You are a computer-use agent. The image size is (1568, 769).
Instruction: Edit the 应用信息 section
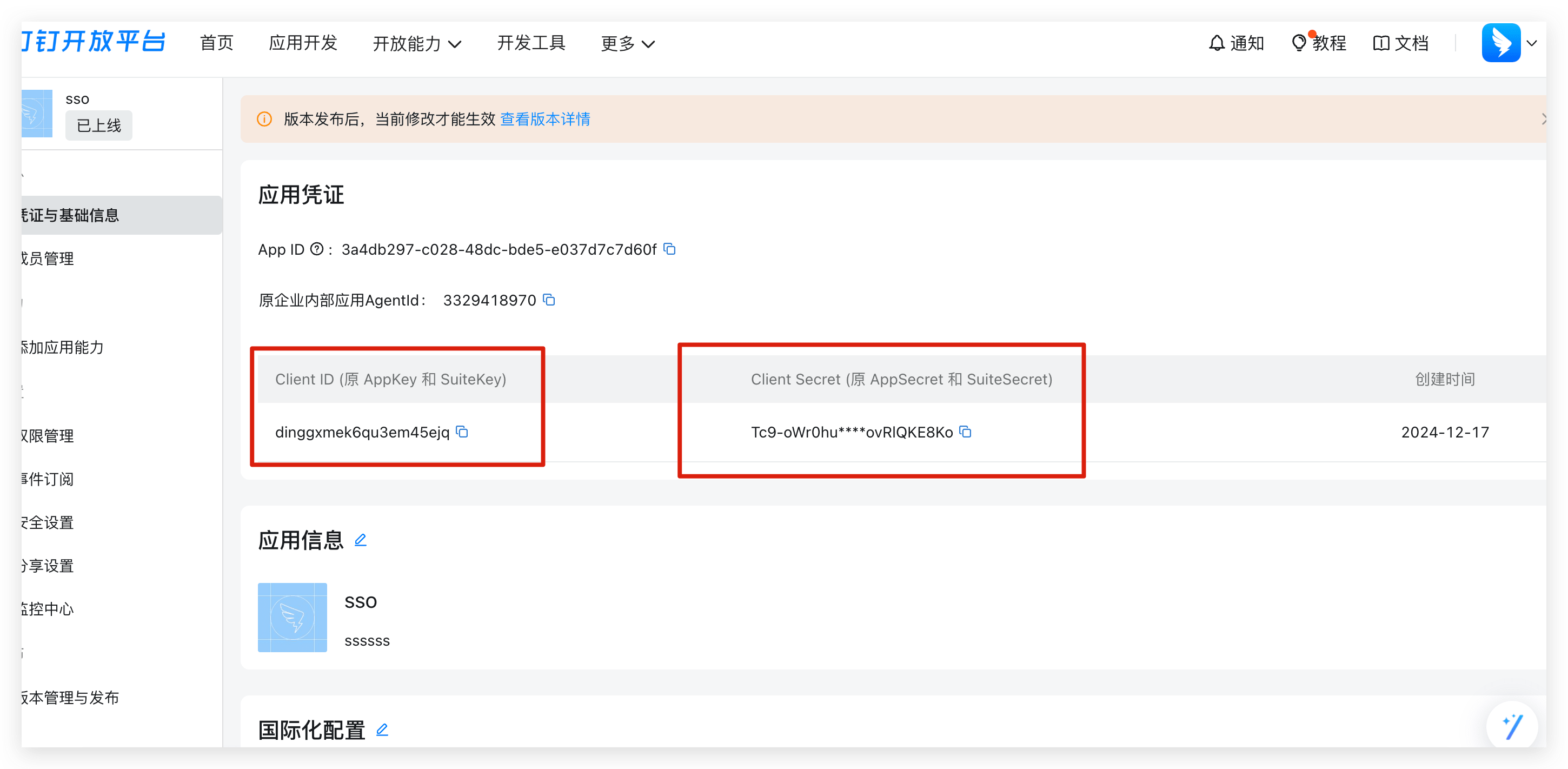coord(360,540)
